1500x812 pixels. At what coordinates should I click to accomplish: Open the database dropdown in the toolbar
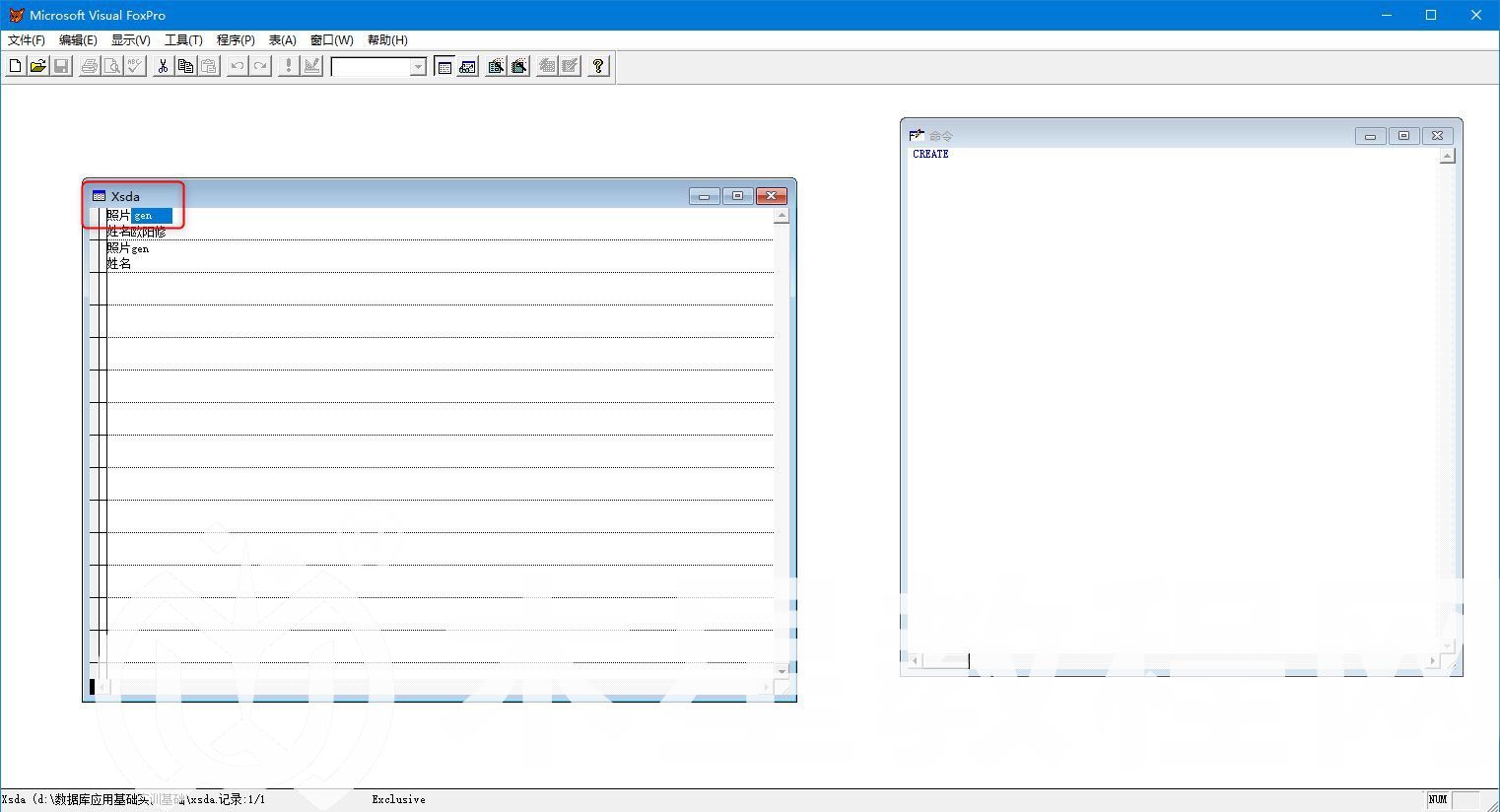[418, 67]
